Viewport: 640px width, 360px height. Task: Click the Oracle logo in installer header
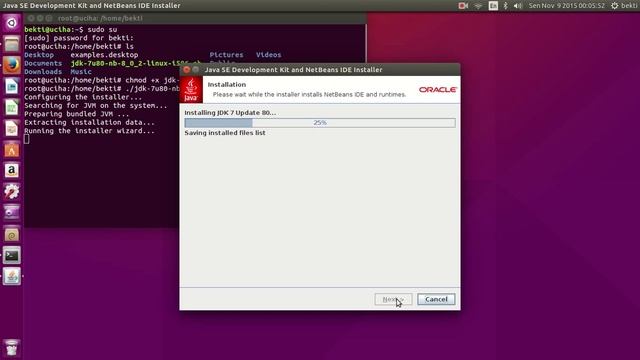coord(438,89)
